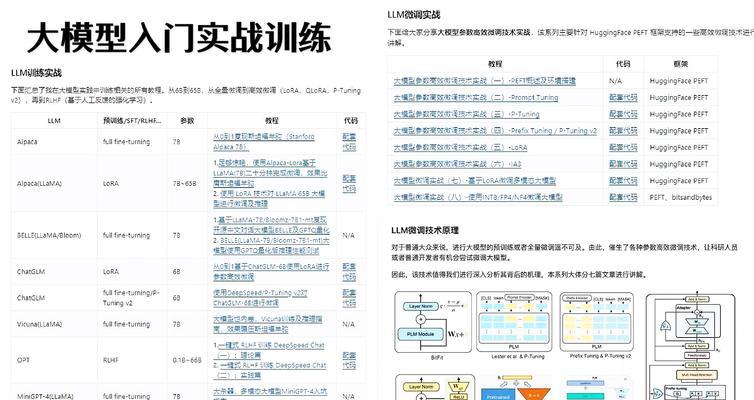Click the 0.1B~66B parameter cell

point(187,360)
